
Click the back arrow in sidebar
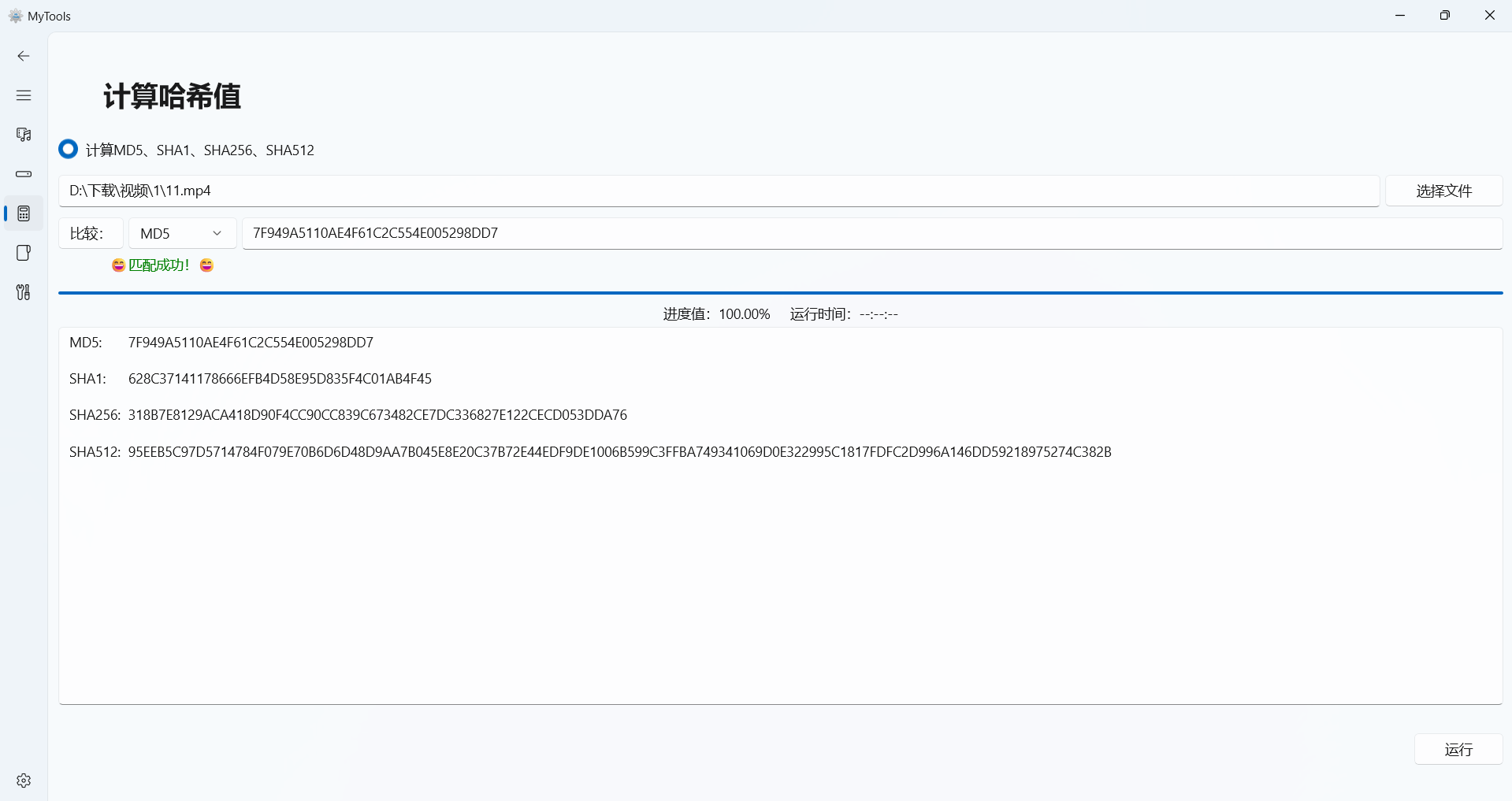pyautogui.click(x=24, y=56)
